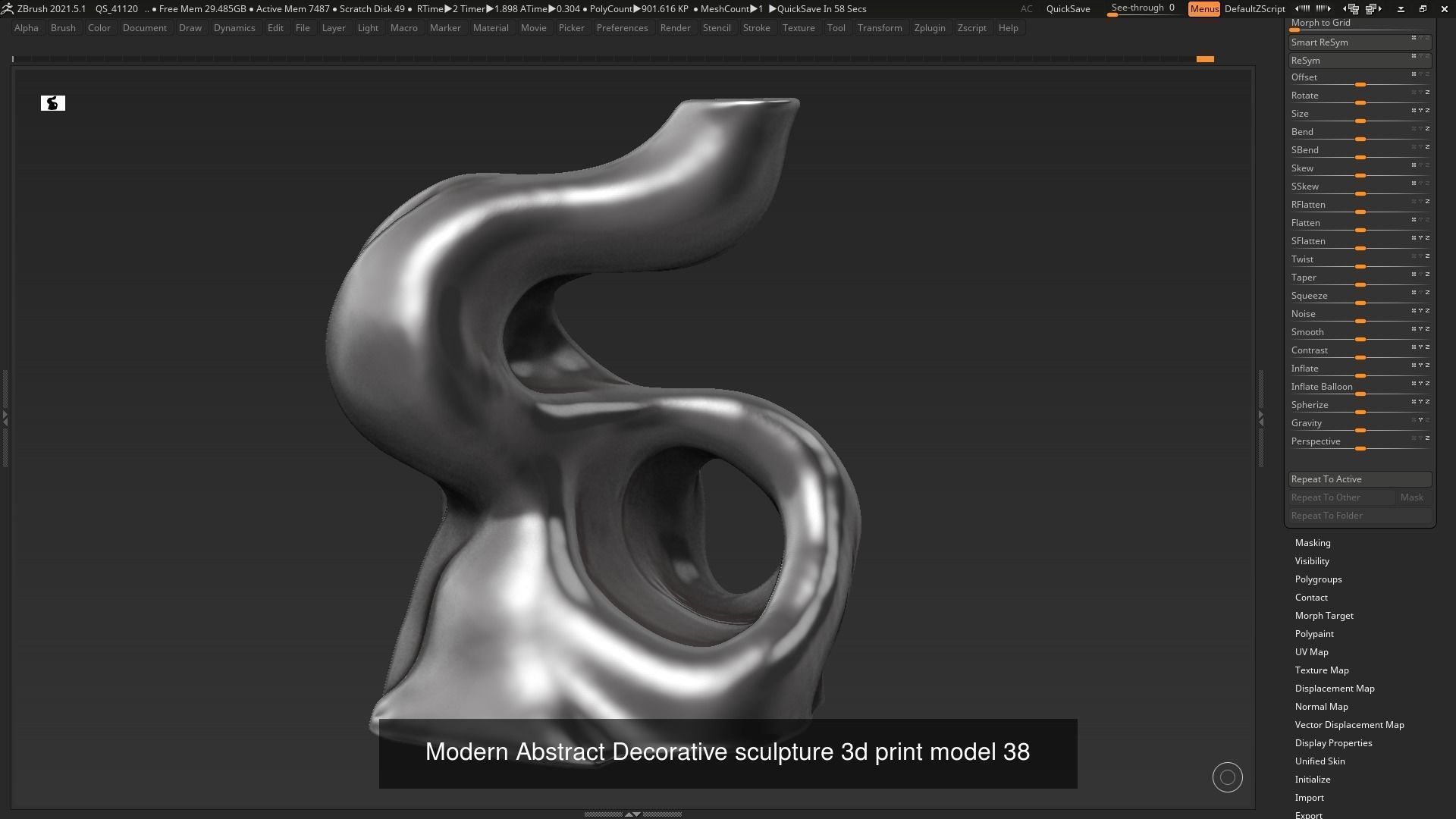Click the DefaultZScript button
Viewport: 1456px width, 819px height.
click(x=1254, y=9)
